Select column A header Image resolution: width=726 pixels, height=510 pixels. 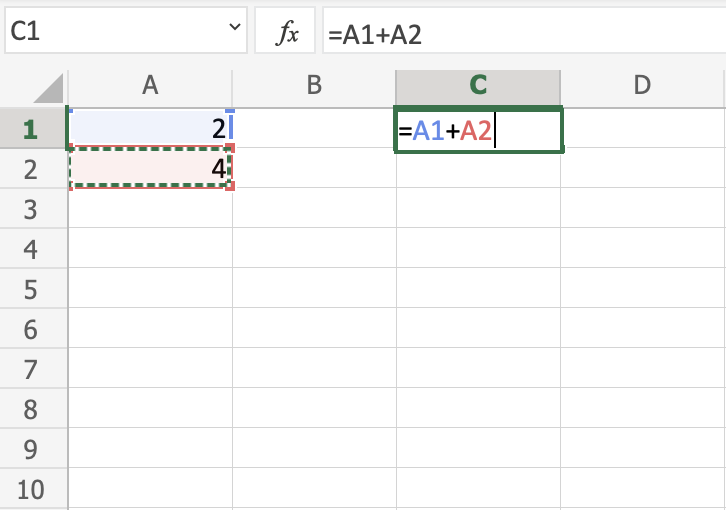(x=150, y=86)
